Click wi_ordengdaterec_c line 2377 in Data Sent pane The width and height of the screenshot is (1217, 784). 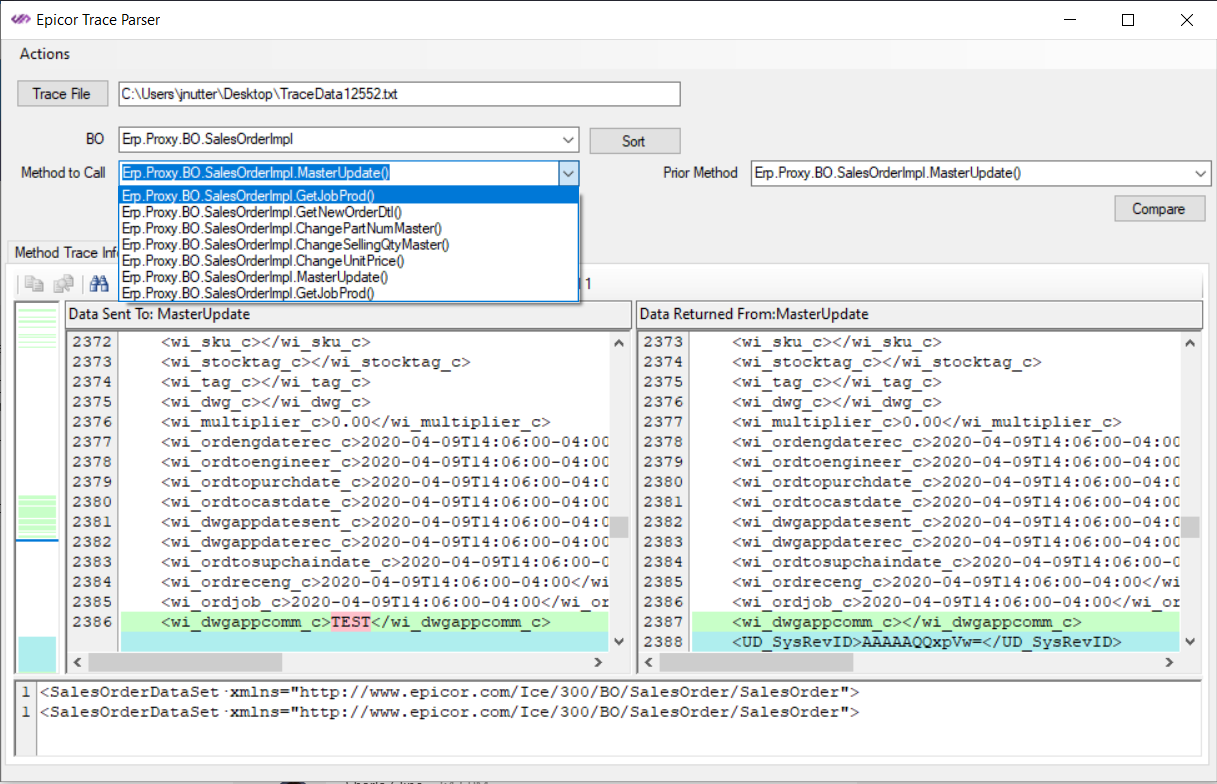(x=385, y=442)
